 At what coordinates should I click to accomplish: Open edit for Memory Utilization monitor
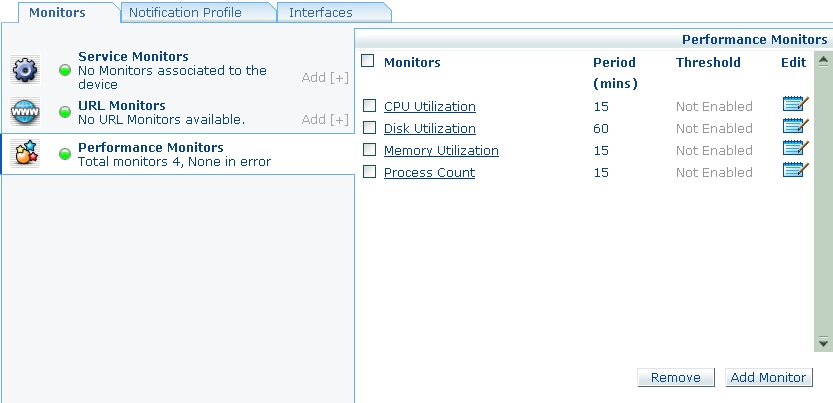click(x=795, y=148)
